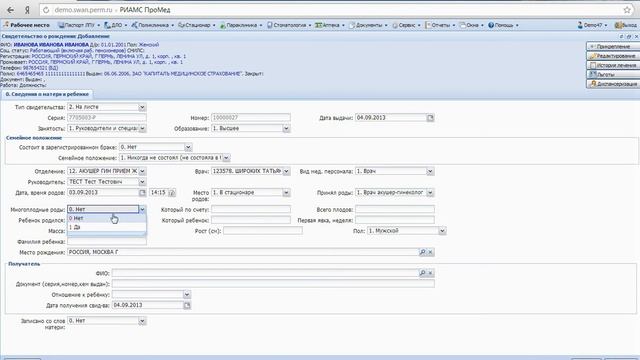Open Сервис menu
This screenshot has width=640, height=360.
pyautogui.click(x=406, y=25)
